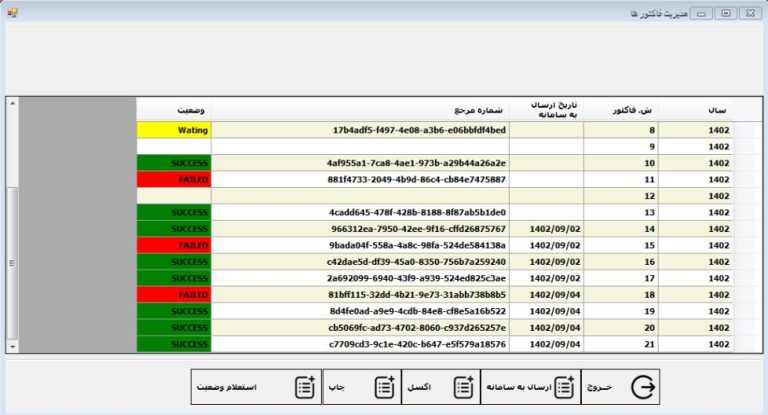Click the استعلام وضعیت status inquiry icon
This screenshot has width=768, height=415.
pyautogui.click(x=305, y=387)
